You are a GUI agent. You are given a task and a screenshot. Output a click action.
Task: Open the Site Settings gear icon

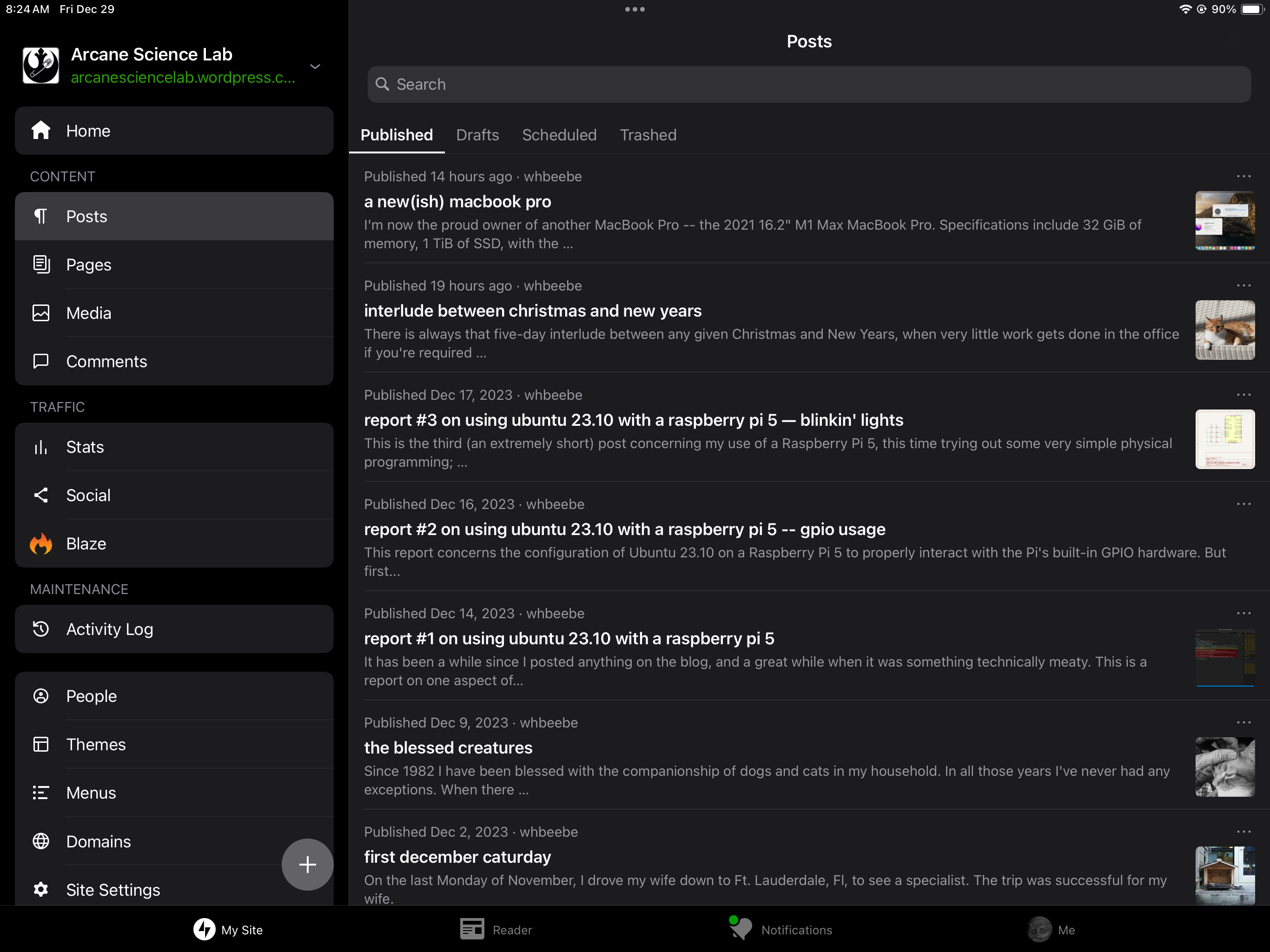[x=41, y=889]
